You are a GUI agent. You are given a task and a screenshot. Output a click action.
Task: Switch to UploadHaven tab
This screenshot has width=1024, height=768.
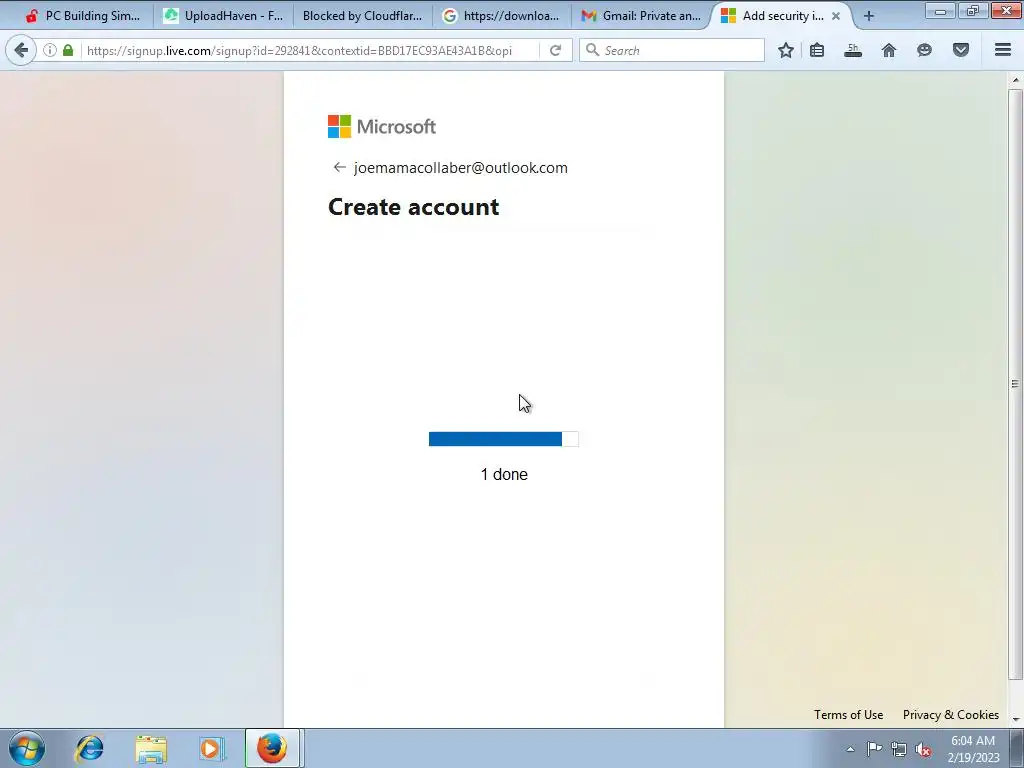pyautogui.click(x=223, y=16)
